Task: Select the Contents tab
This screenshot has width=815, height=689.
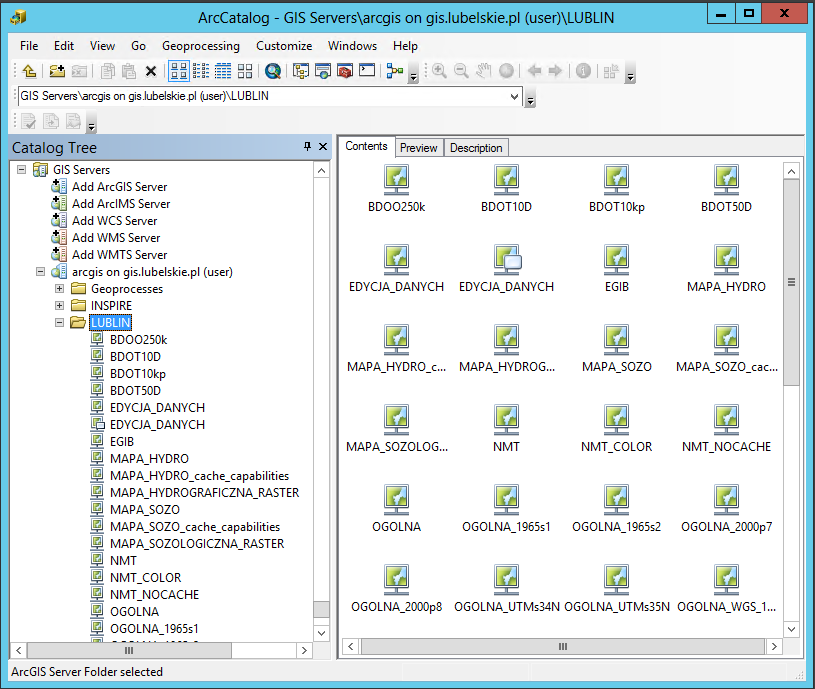Action: click(366, 147)
